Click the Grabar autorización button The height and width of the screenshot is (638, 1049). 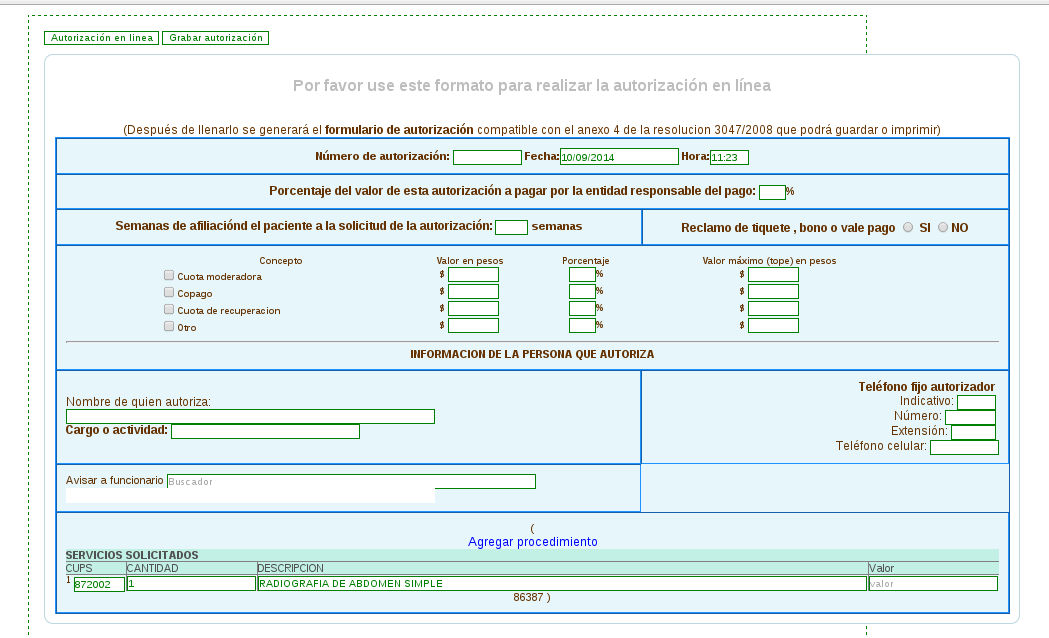[x=215, y=38]
